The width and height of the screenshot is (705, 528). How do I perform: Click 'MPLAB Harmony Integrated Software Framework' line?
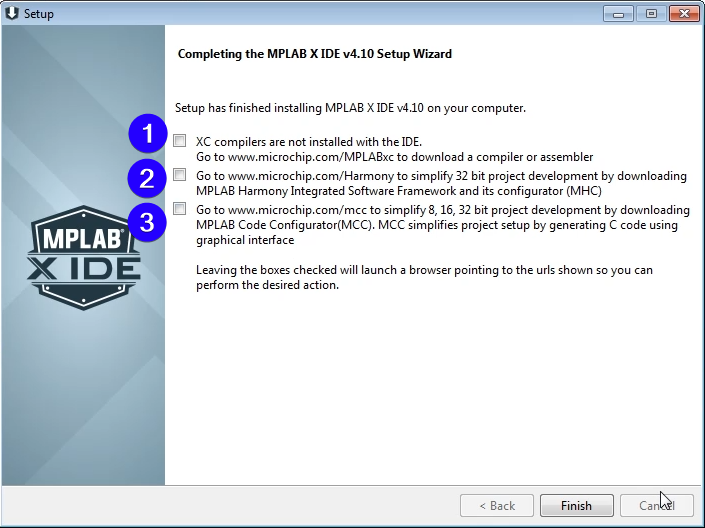(399, 191)
